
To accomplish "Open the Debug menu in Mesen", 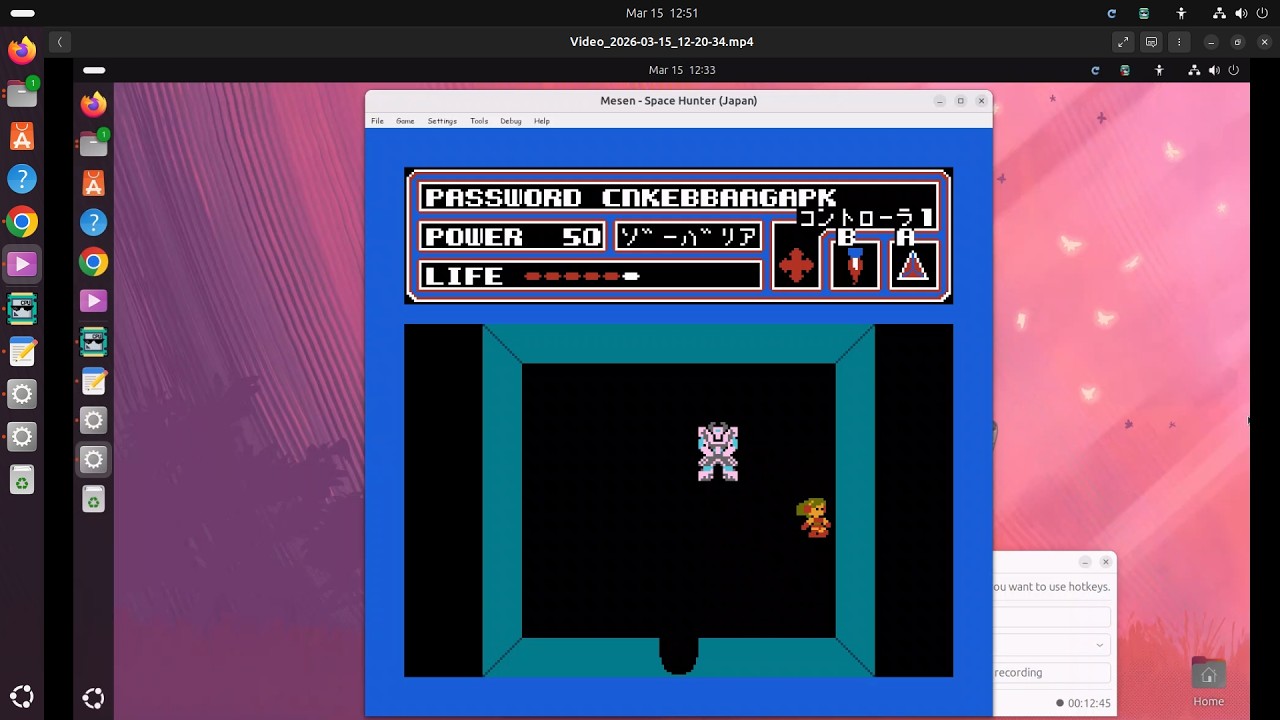I will click(x=511, y=121).
